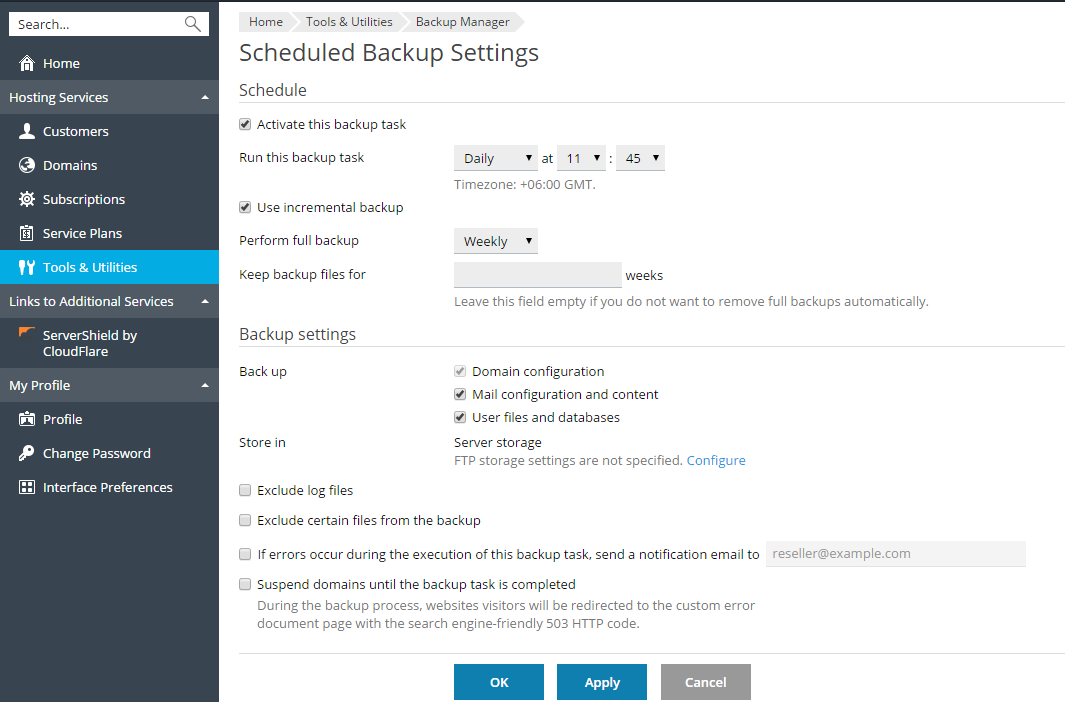The image size is (1065, 702).
Task: Click the Service Plans icon
Action: 27,234
